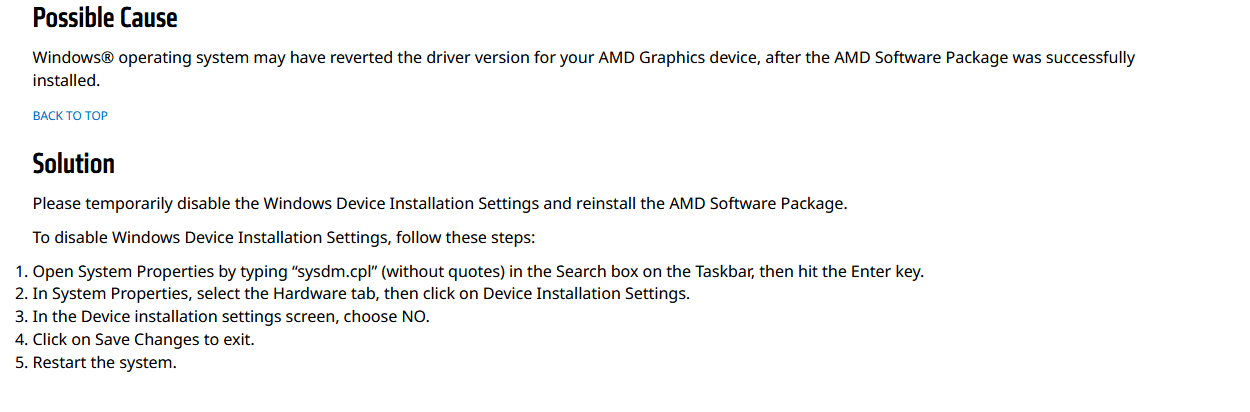Click the line "To disable Windows Device Installation Settings"
1250x412 pixels.
click(284, 238)
